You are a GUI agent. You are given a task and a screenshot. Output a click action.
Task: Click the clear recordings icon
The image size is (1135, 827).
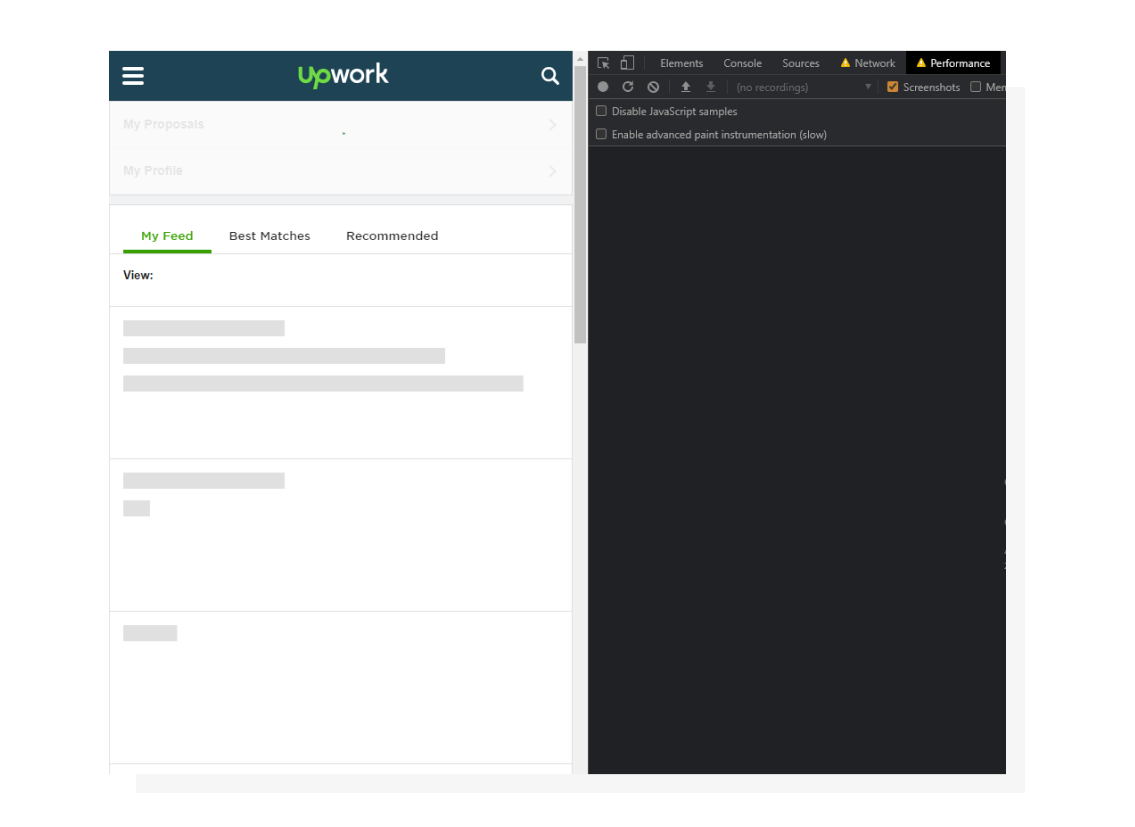click(653, 87)
